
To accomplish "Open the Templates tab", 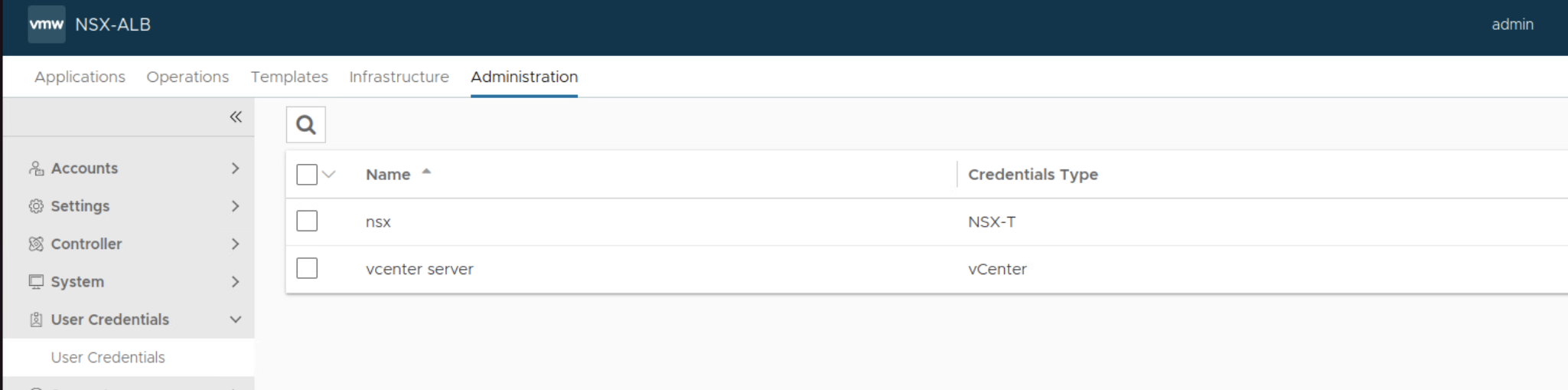I will [x=289, y=77].
